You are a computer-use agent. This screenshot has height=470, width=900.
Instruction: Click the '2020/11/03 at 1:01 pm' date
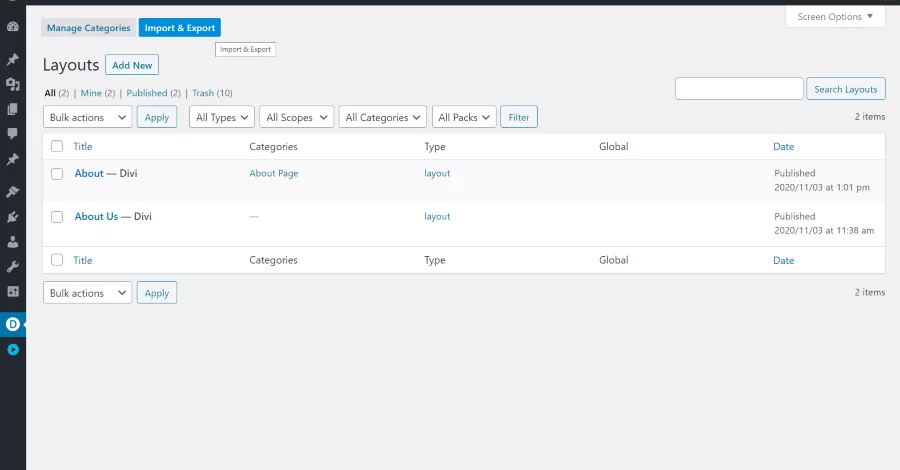(822, 187)
